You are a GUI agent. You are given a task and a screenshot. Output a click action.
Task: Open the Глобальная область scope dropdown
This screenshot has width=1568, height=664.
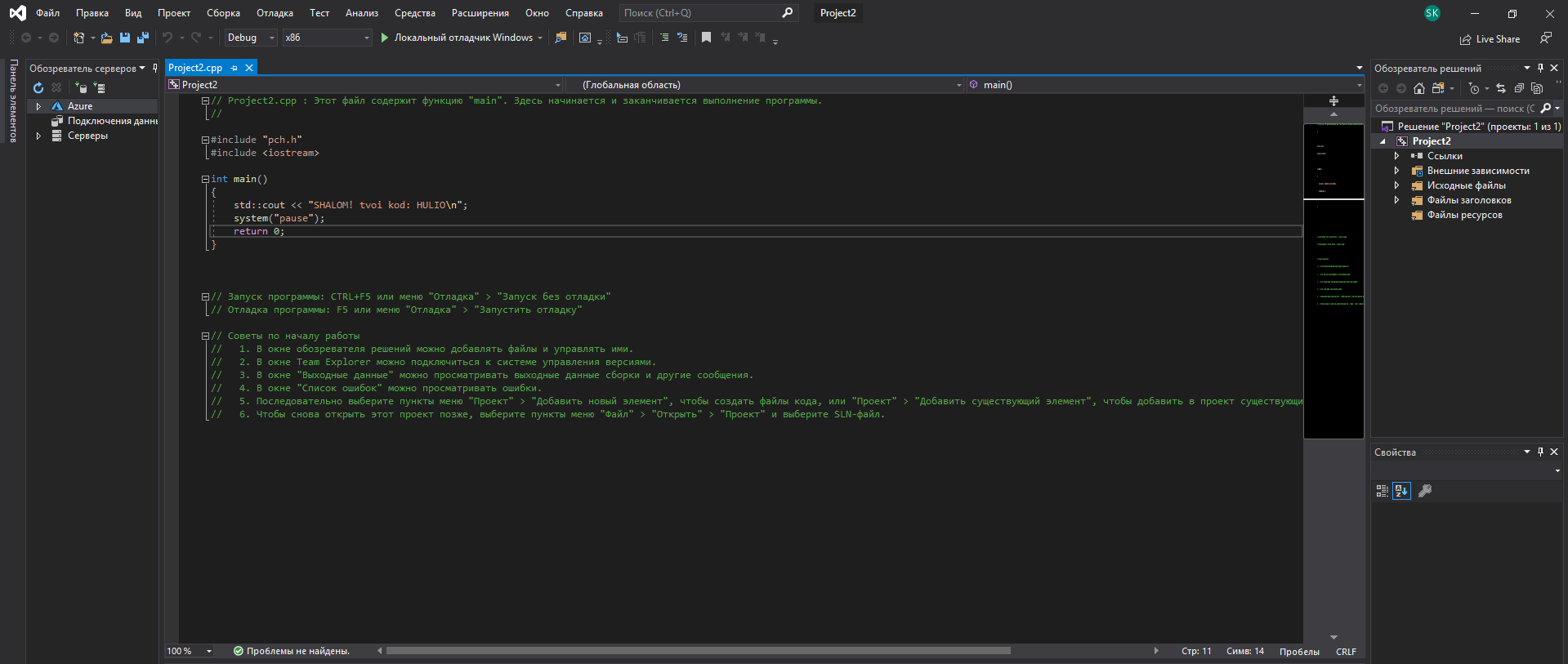(765, 85)
